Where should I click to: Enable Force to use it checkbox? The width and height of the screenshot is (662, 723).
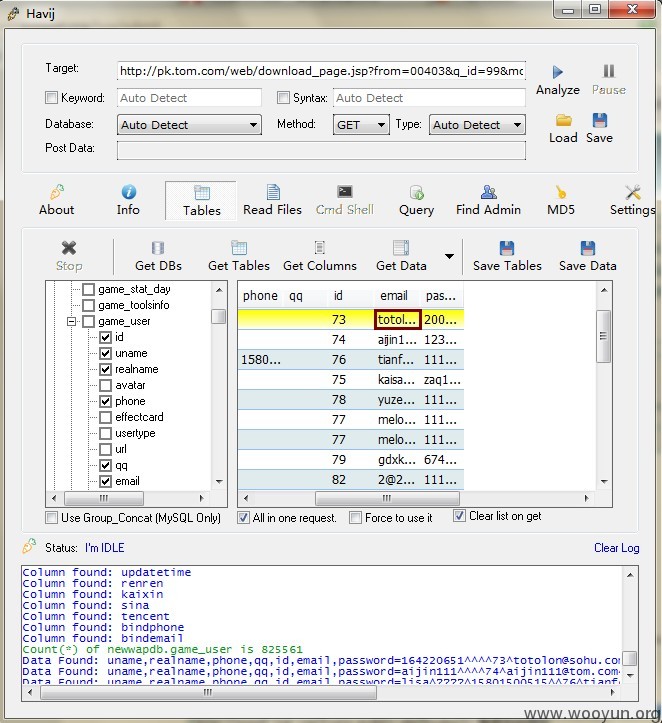coord(355,517)
